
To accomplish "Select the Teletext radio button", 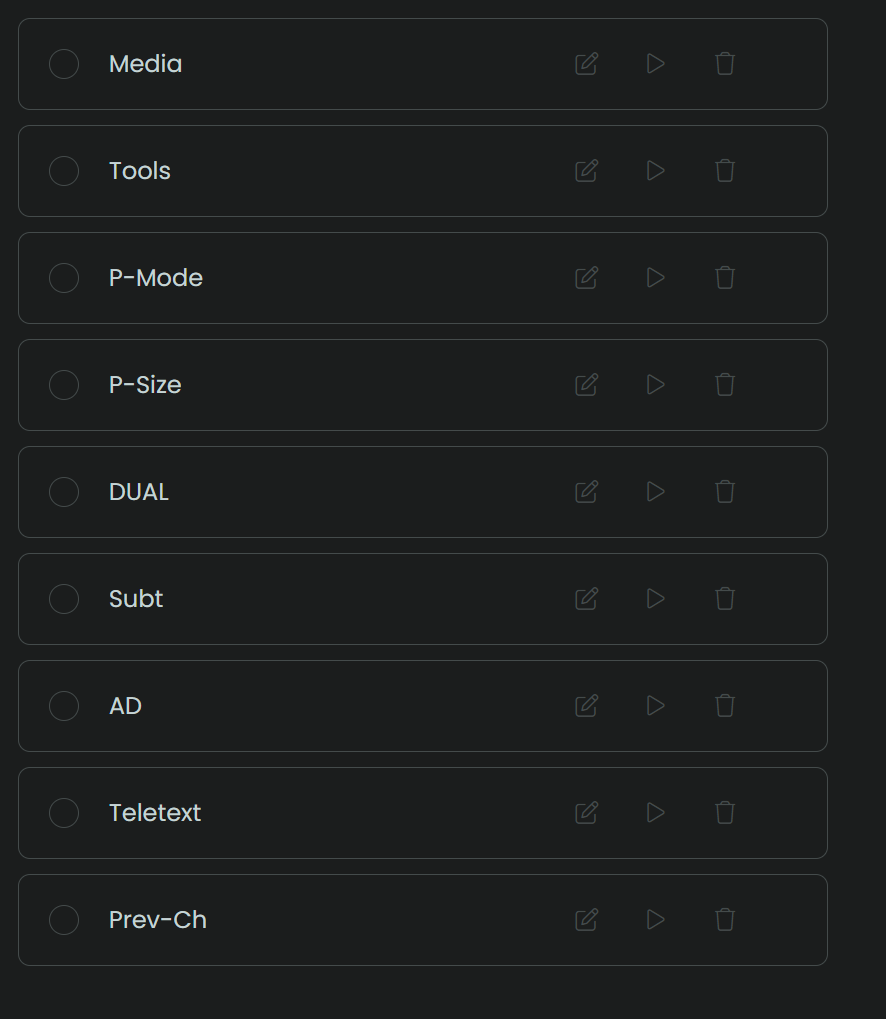I will (x=64, y=813).
